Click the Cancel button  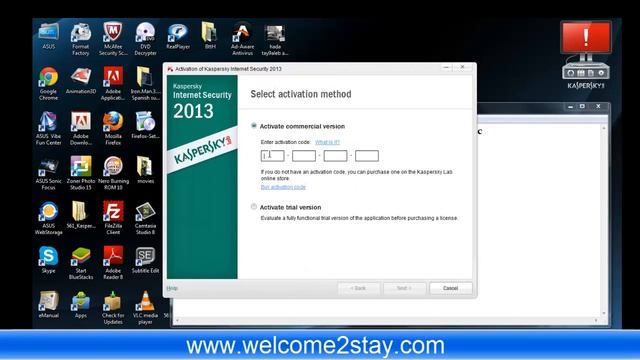click(450, 288)
